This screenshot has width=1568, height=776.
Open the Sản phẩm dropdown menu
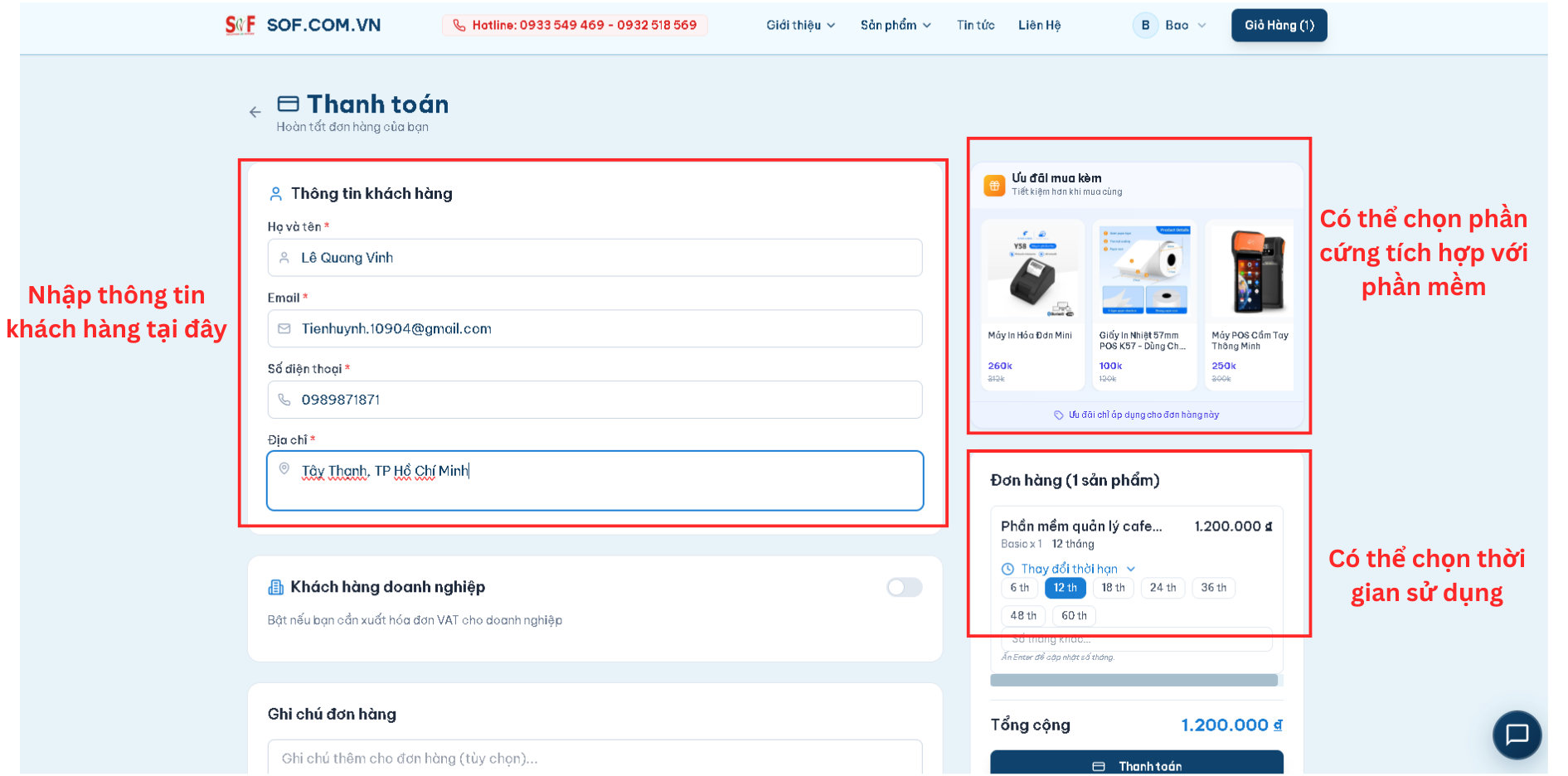click(896, 26)
